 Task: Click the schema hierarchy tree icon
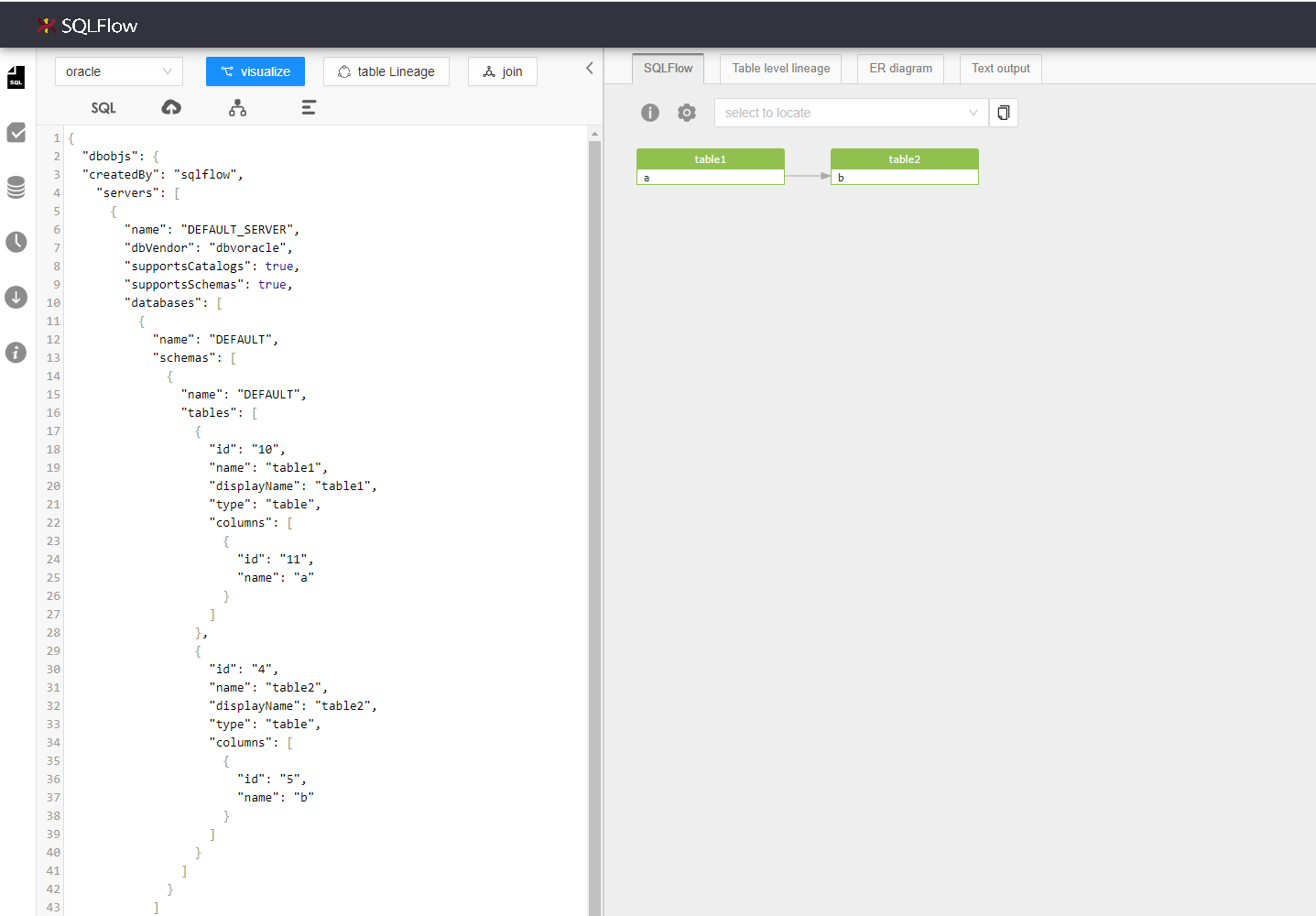(x=238, y=107)
